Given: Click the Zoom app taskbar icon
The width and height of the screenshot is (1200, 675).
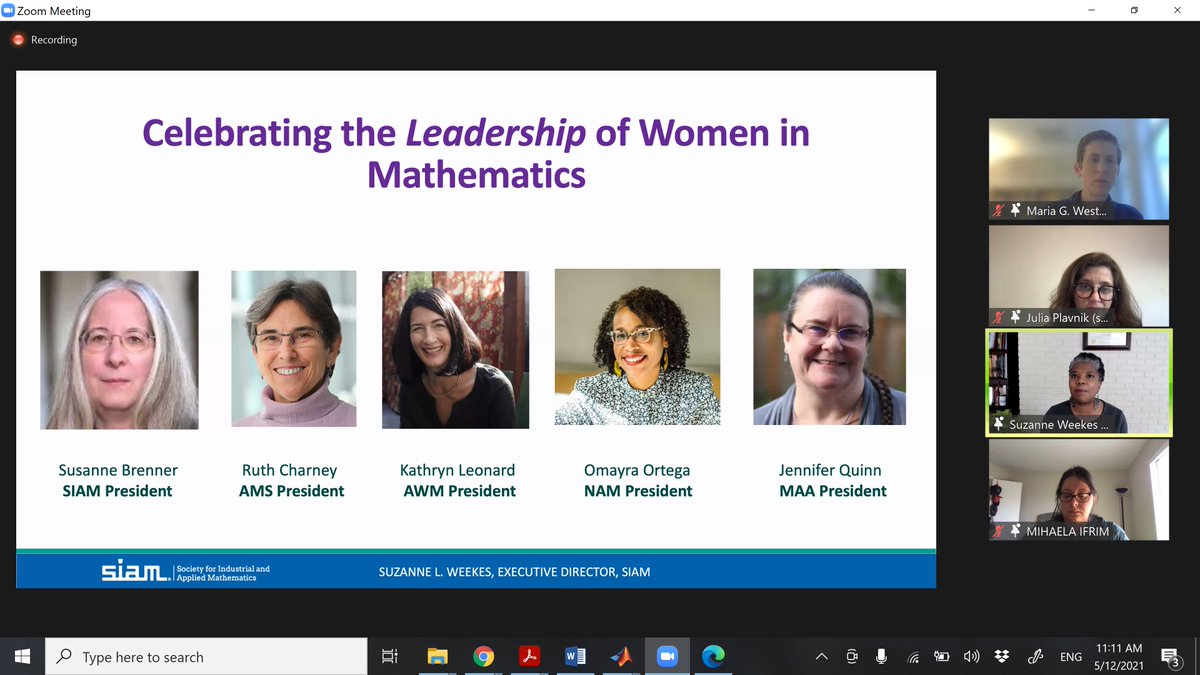Looking at the screenshot, I should [667, 656].
